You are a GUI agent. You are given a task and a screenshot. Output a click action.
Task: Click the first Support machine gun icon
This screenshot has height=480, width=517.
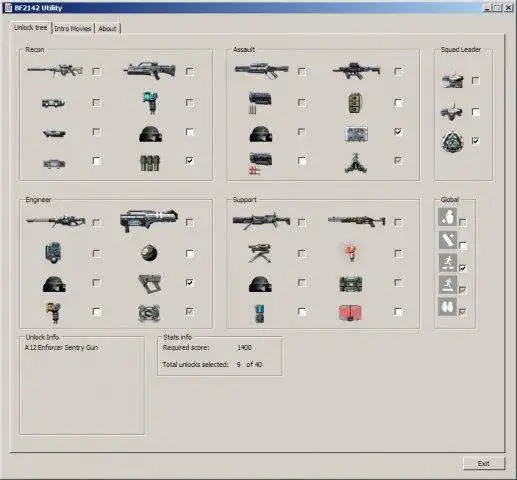pyautogui.click(x=261, y=221)
